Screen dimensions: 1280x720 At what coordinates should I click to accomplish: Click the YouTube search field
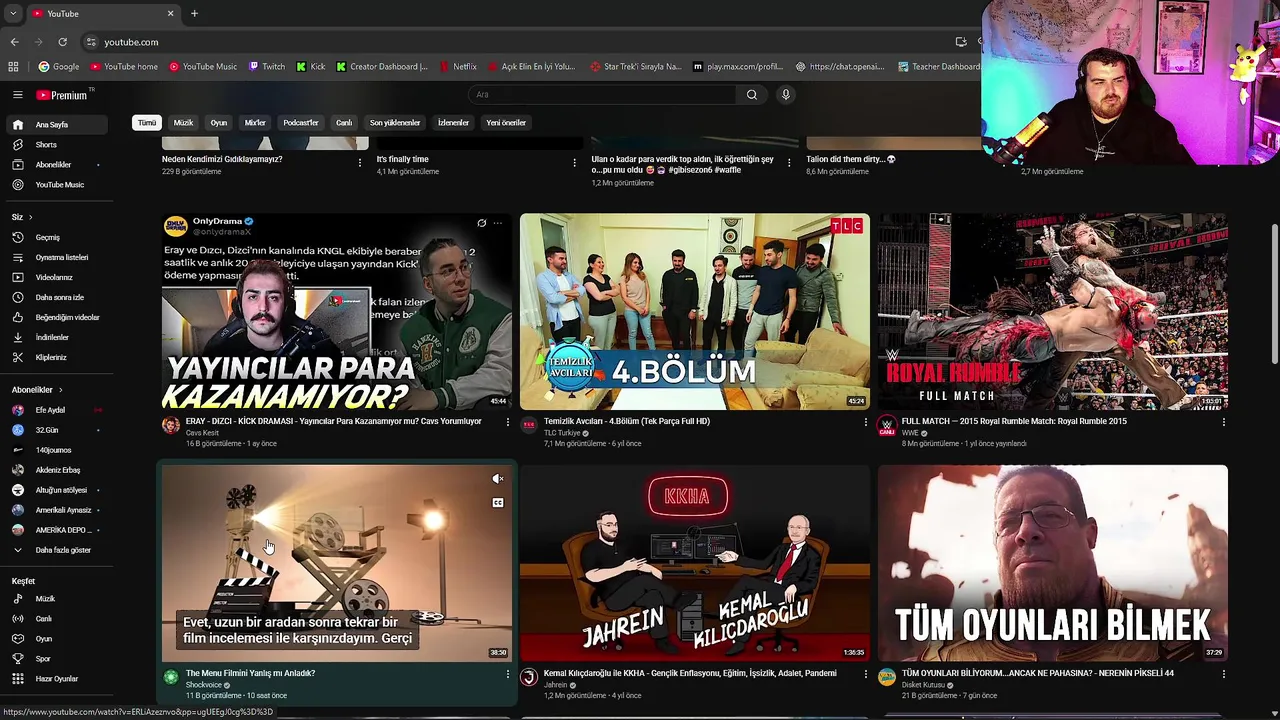coord(602,95)
